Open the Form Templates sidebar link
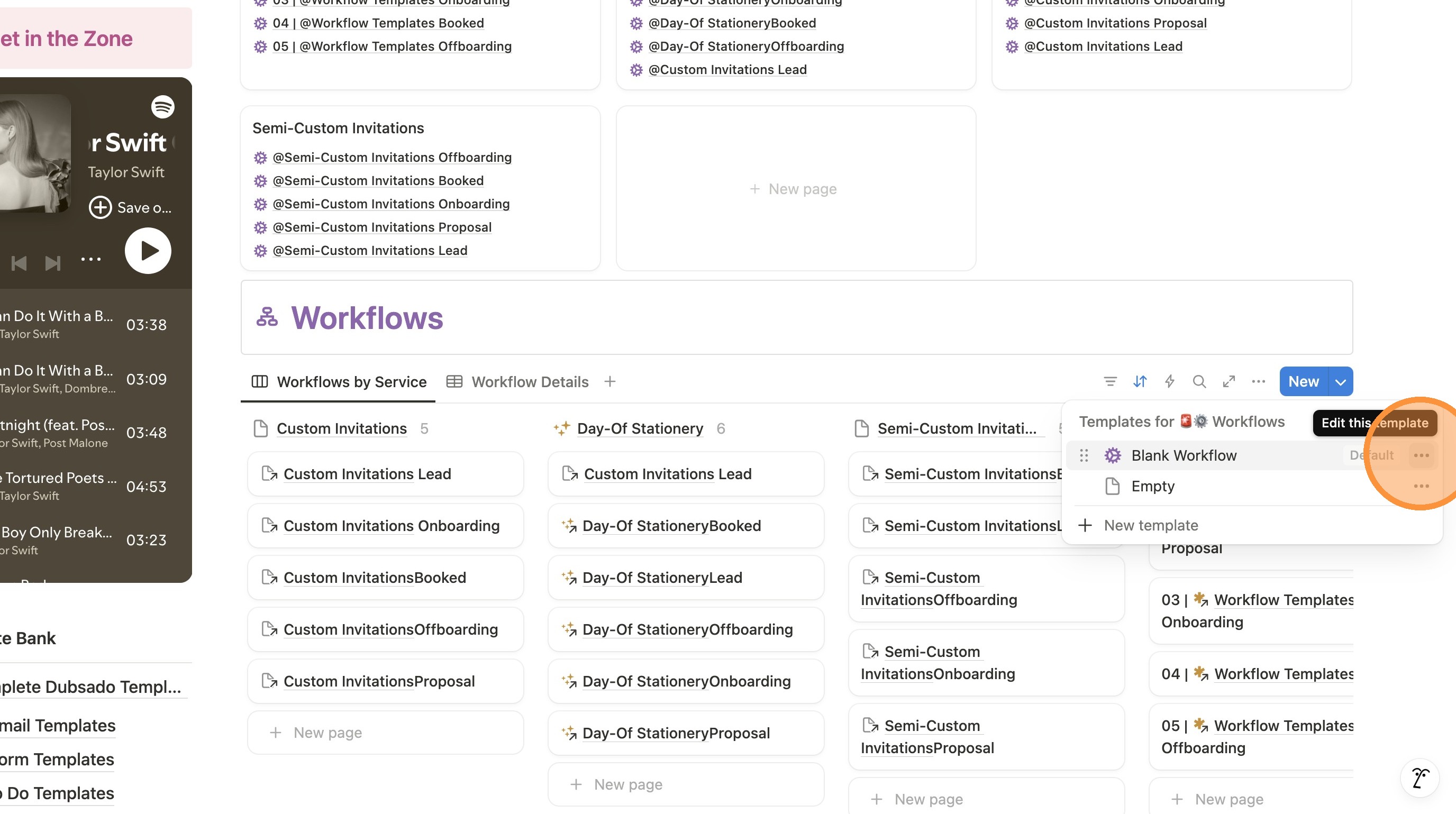 (57, 759)
